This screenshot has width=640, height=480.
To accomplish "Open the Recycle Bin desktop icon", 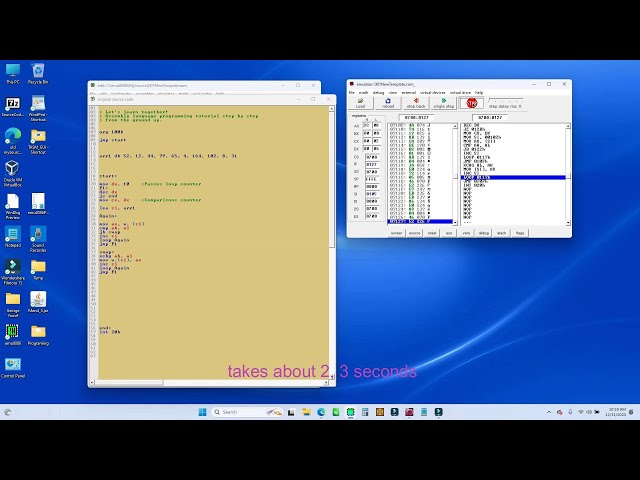I will tap(38, 73).
